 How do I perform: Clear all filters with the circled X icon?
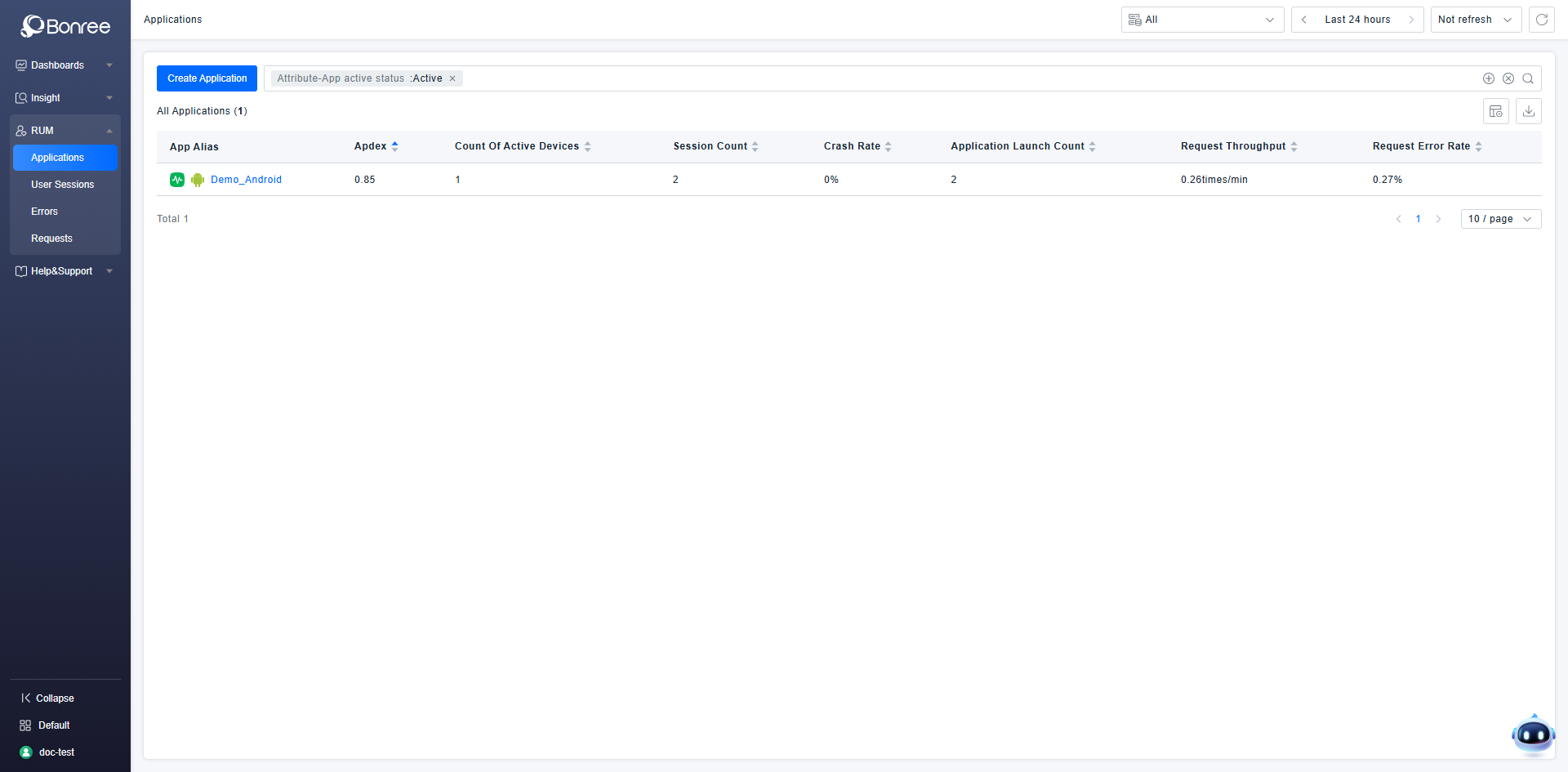(1508, 78)
